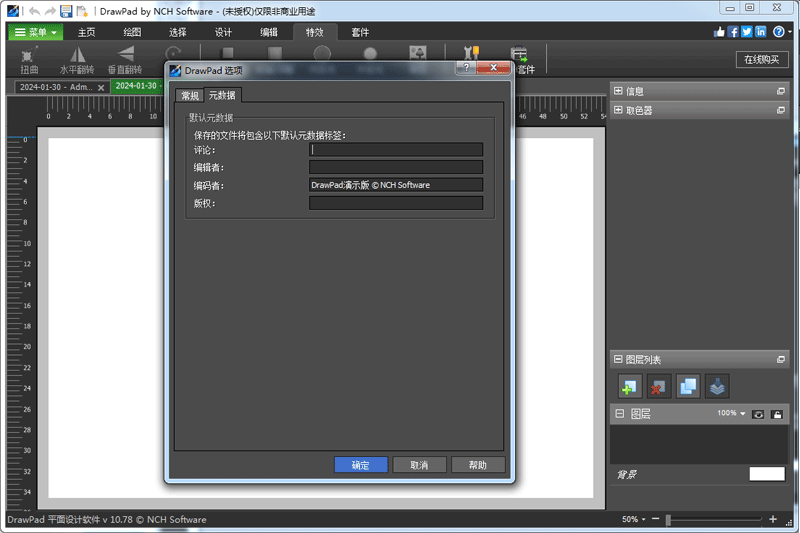Click the thumbs-up like icon
The height and width of the screenshot is (533, 800).
point(719,32)
